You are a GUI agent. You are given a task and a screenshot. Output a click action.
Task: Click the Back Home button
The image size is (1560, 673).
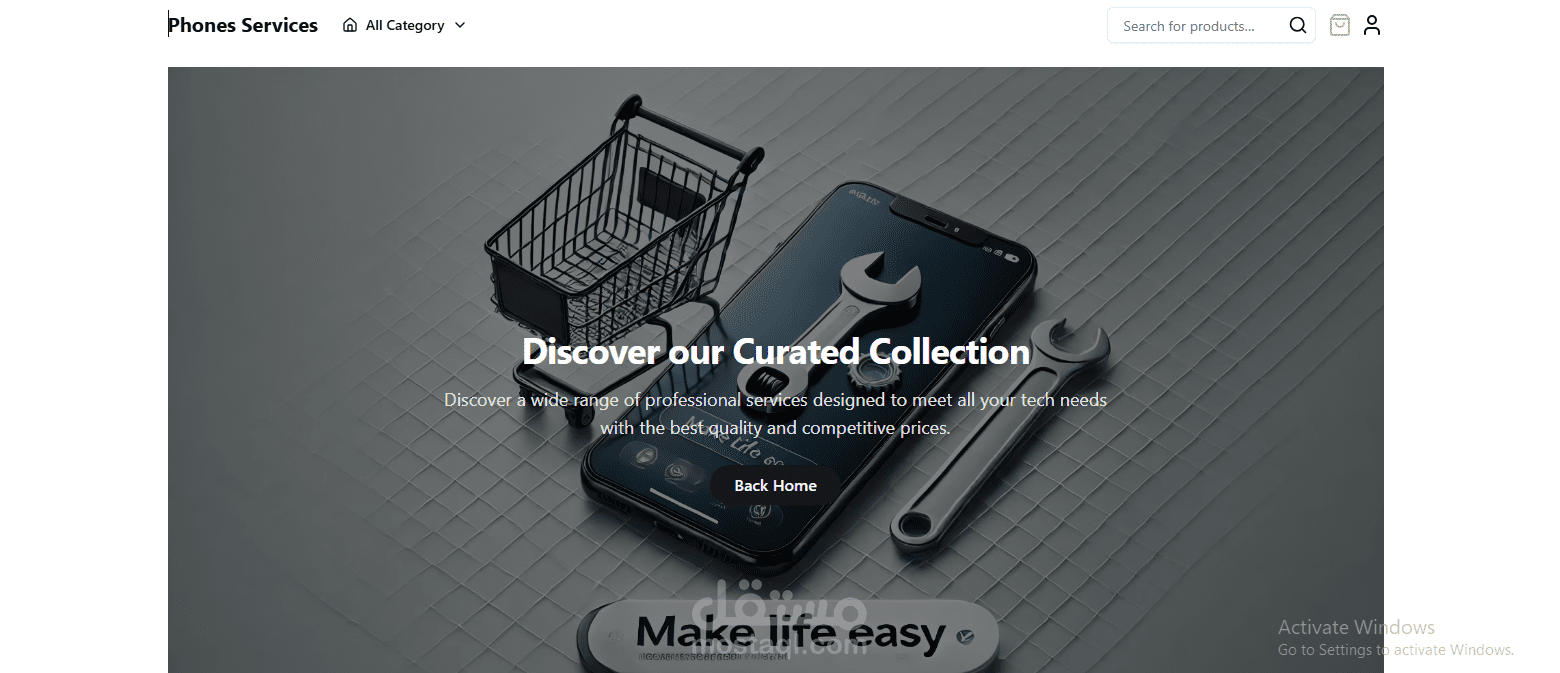pos(775,485)
